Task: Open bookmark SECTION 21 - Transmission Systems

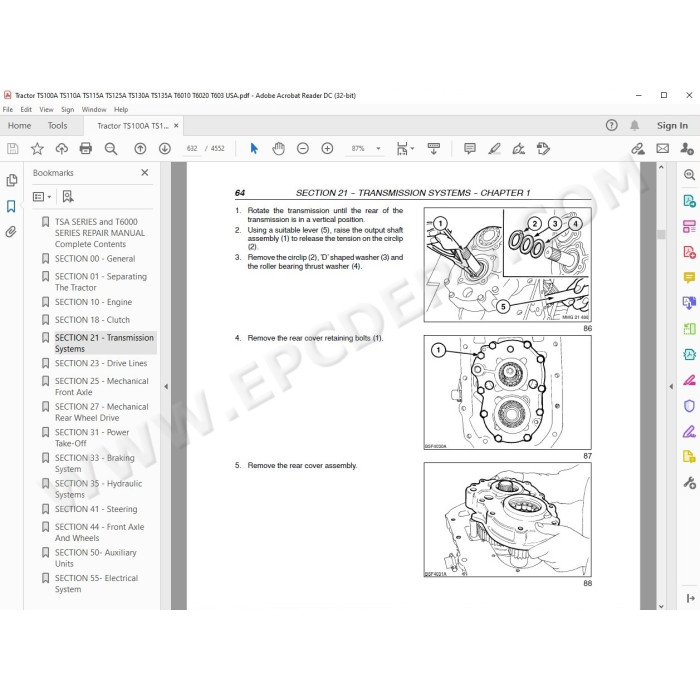Action: [x=104, y=343]
